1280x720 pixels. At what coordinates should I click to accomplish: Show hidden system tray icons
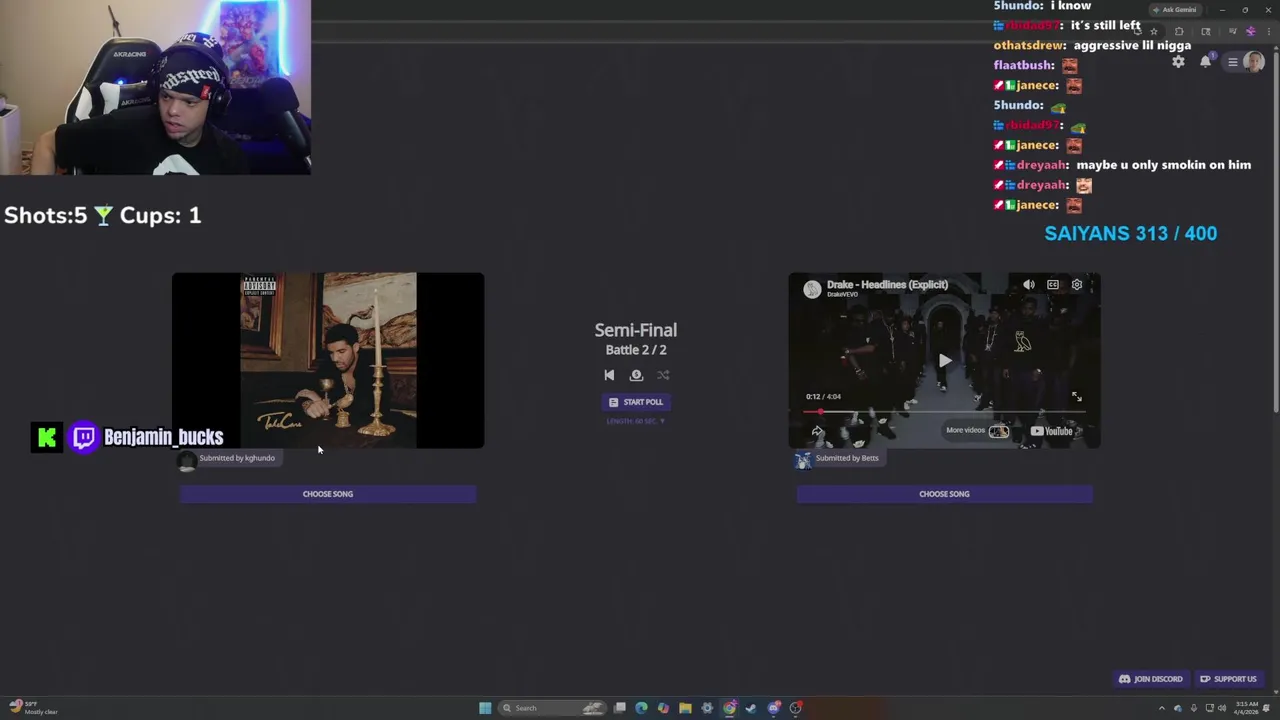click(x=1162, y=708)
